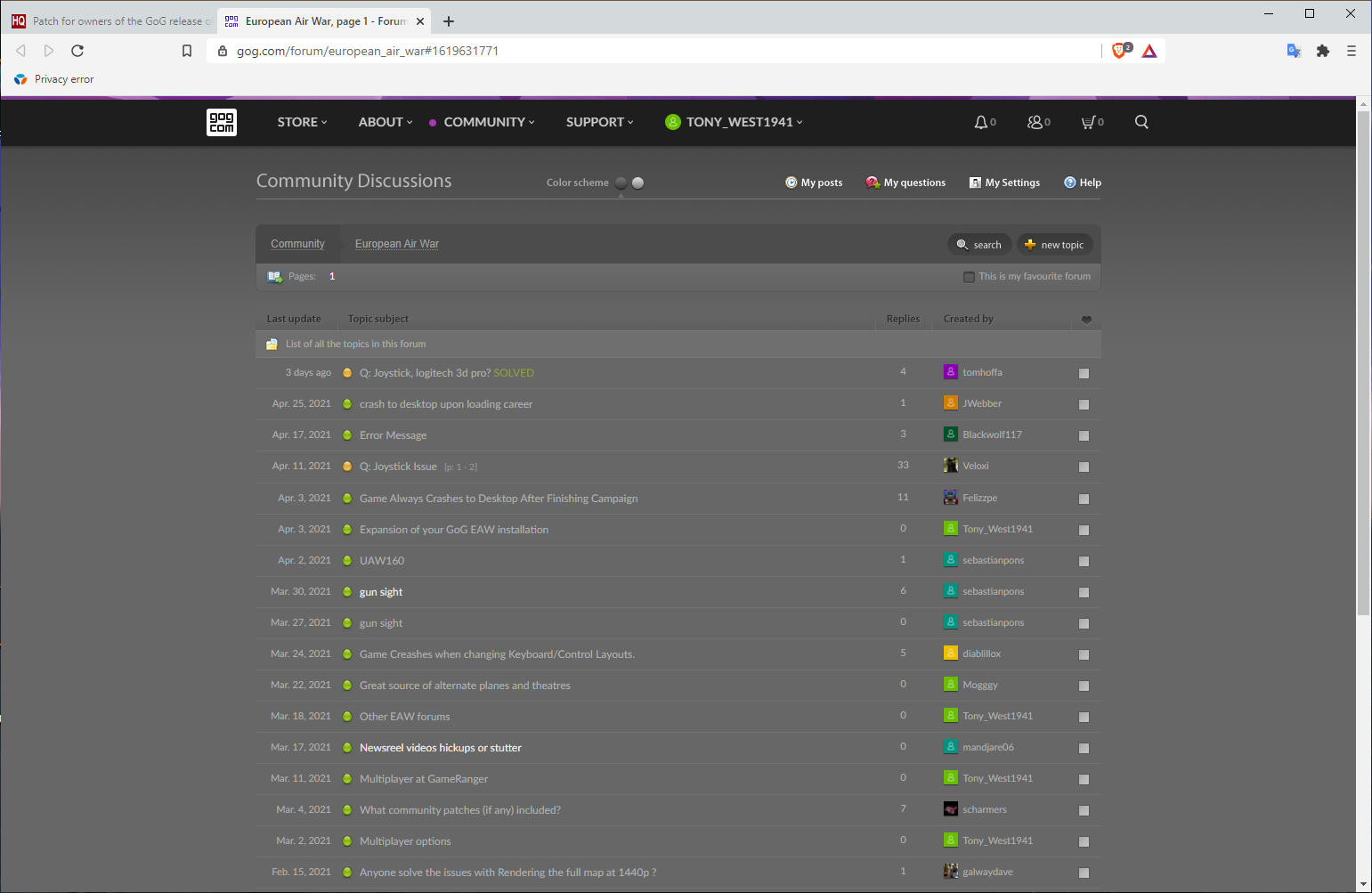Viewport: 1372px width, 893px height.
Task: Open the friends icon in header
Action: pyautogui.click(x=1035, y=122)
